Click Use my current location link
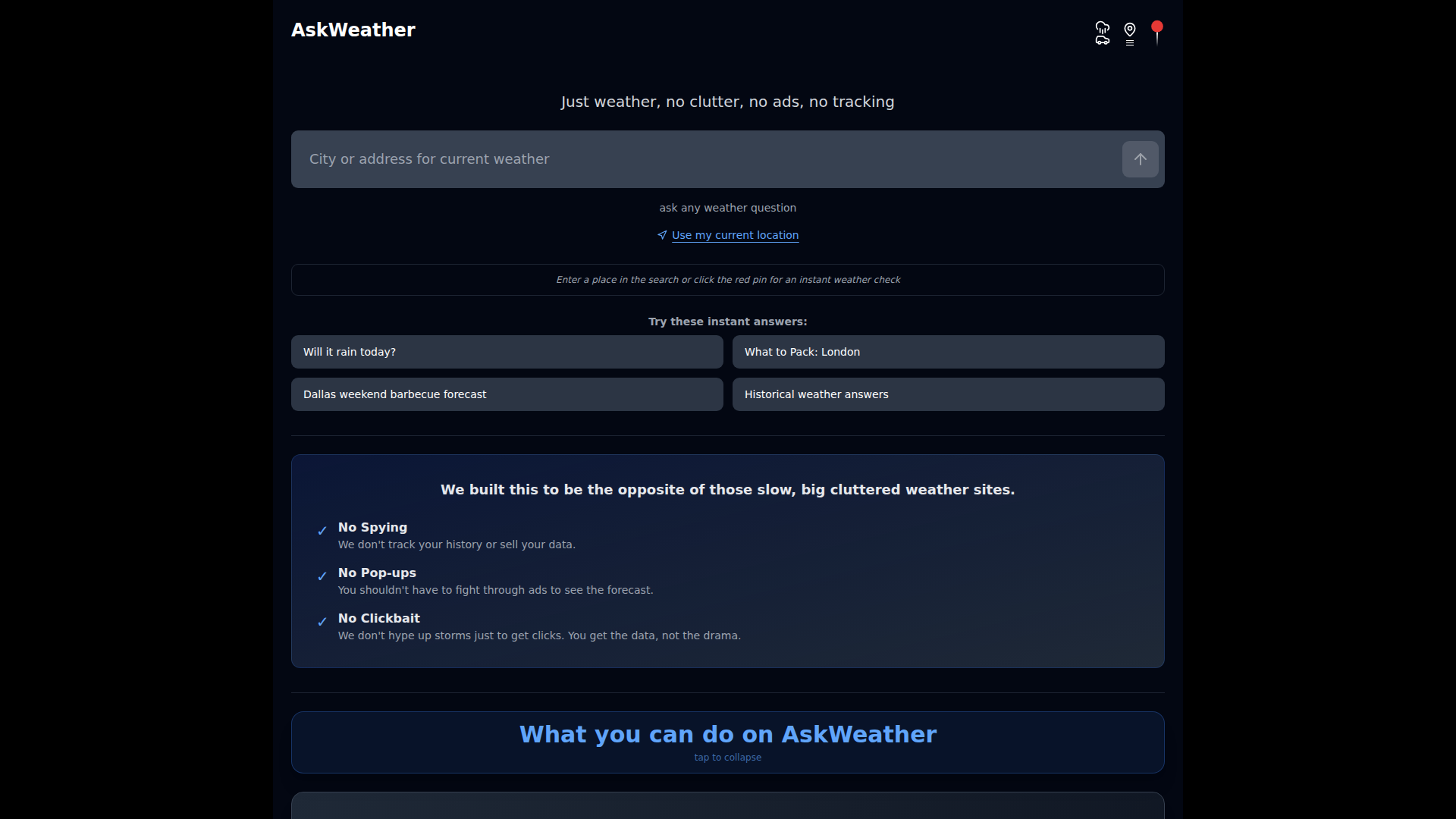This screenshot has height=819, width=1456. (x=735, y=235)
